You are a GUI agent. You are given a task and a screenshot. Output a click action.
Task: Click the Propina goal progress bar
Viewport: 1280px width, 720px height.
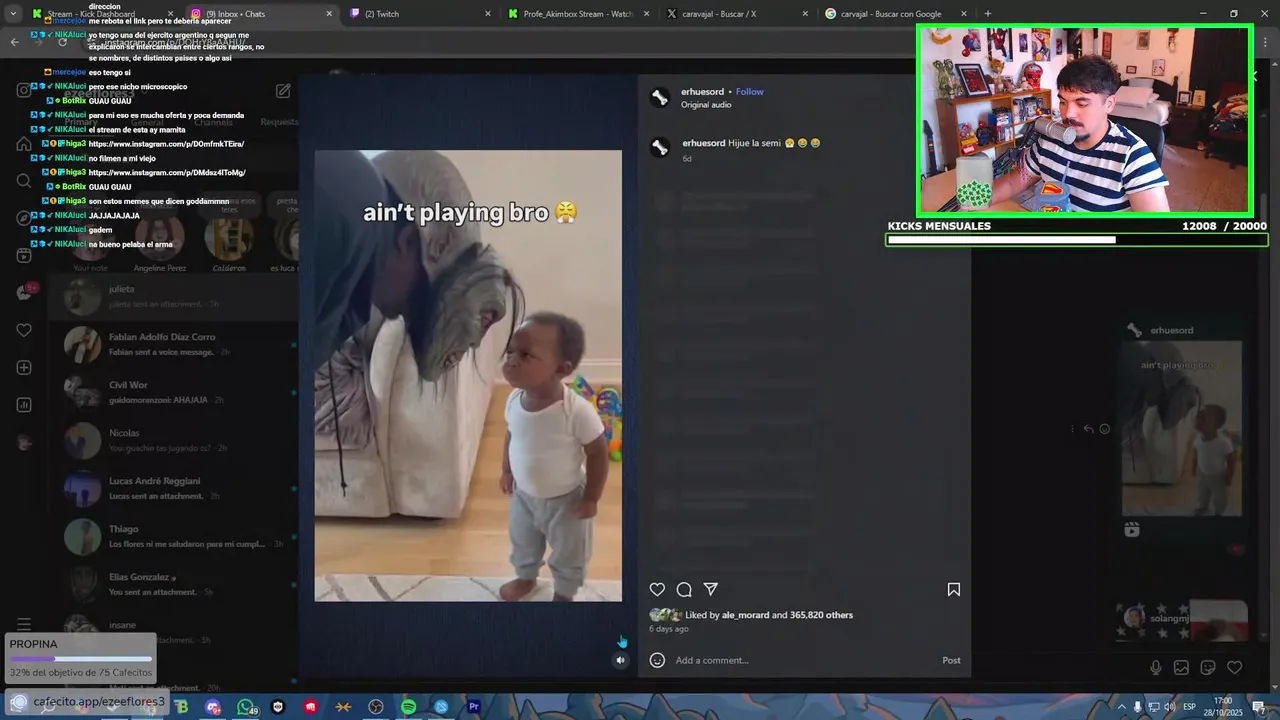[81, 659]
